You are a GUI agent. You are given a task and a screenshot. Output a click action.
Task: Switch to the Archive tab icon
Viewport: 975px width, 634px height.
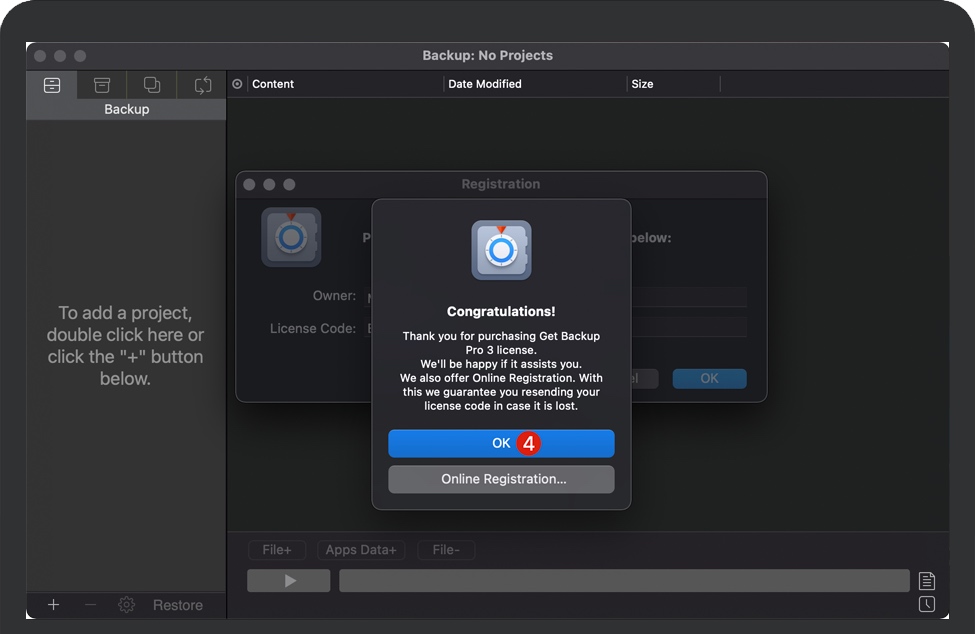click(102, 85)
